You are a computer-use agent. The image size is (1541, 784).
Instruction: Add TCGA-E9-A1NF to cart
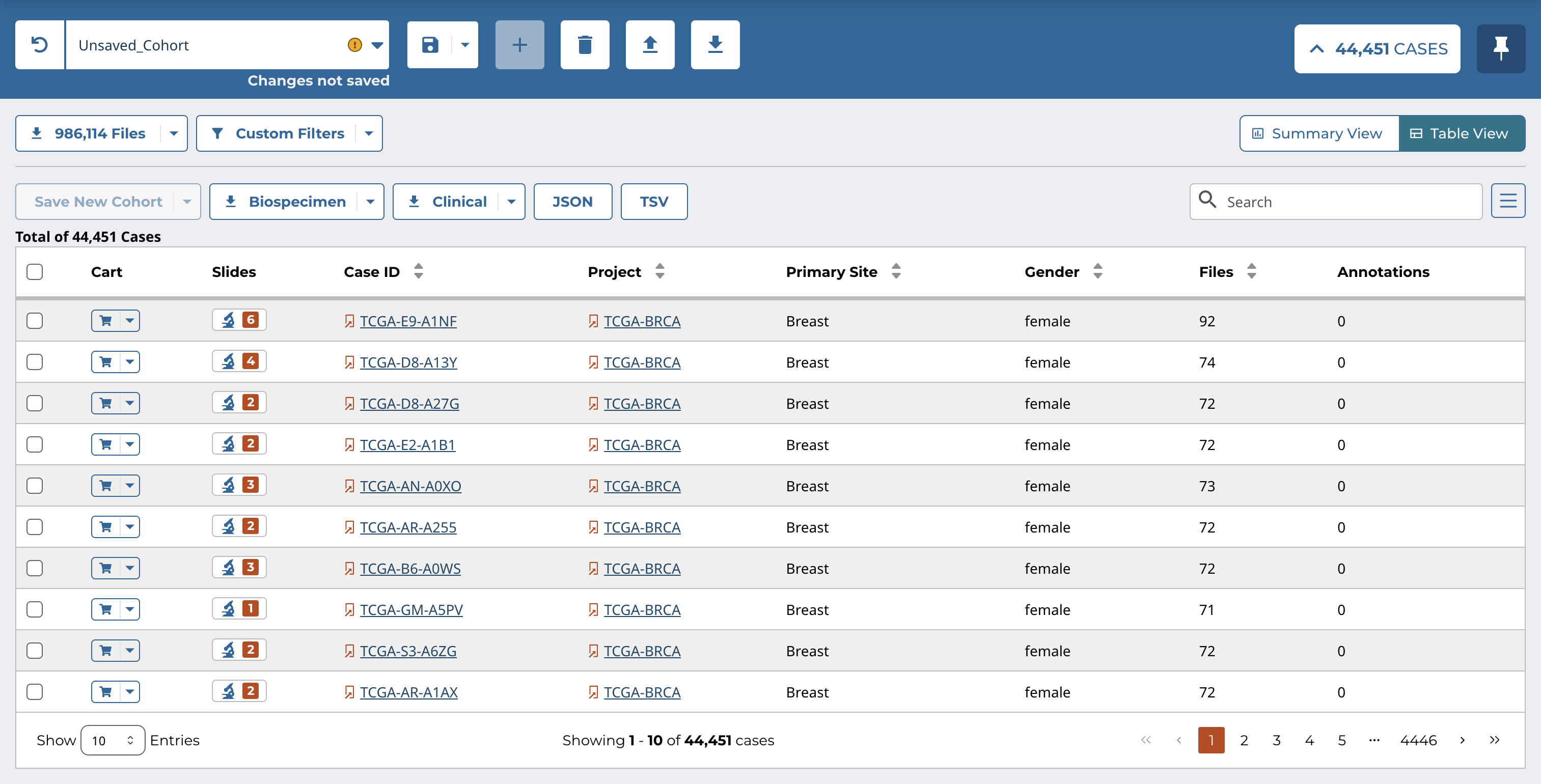pos(106,321)
